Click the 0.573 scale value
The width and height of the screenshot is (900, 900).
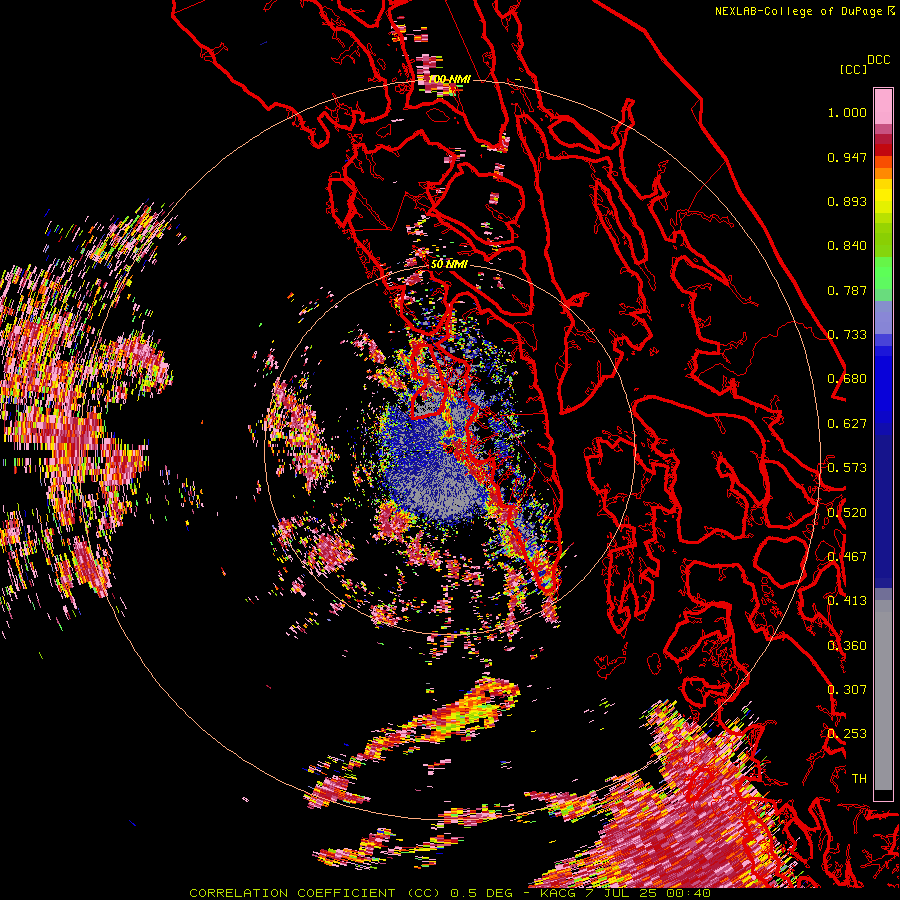tap(847, 468)
